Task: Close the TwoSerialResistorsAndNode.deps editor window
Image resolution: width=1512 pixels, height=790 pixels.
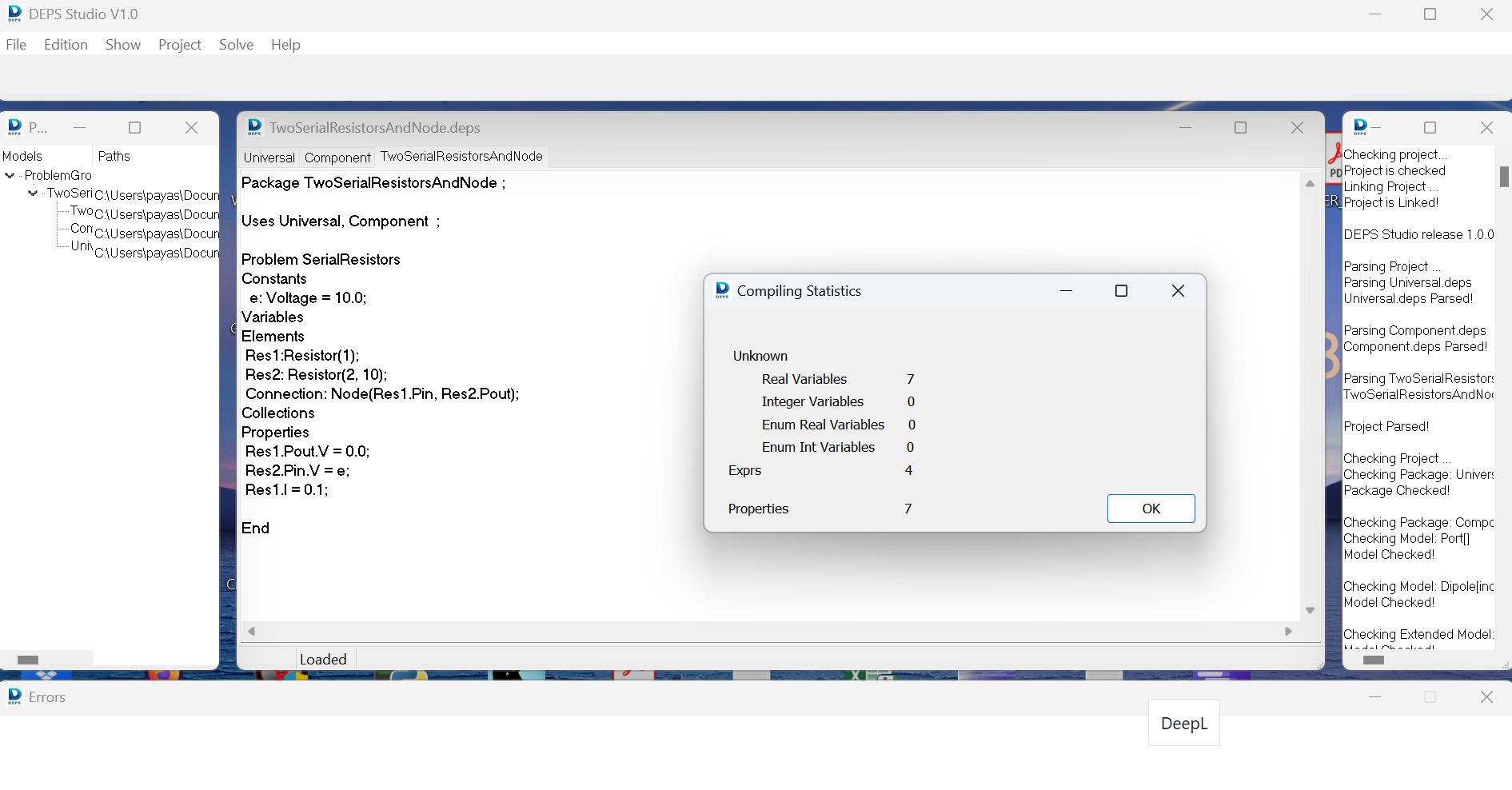Action: (1297, 128)
